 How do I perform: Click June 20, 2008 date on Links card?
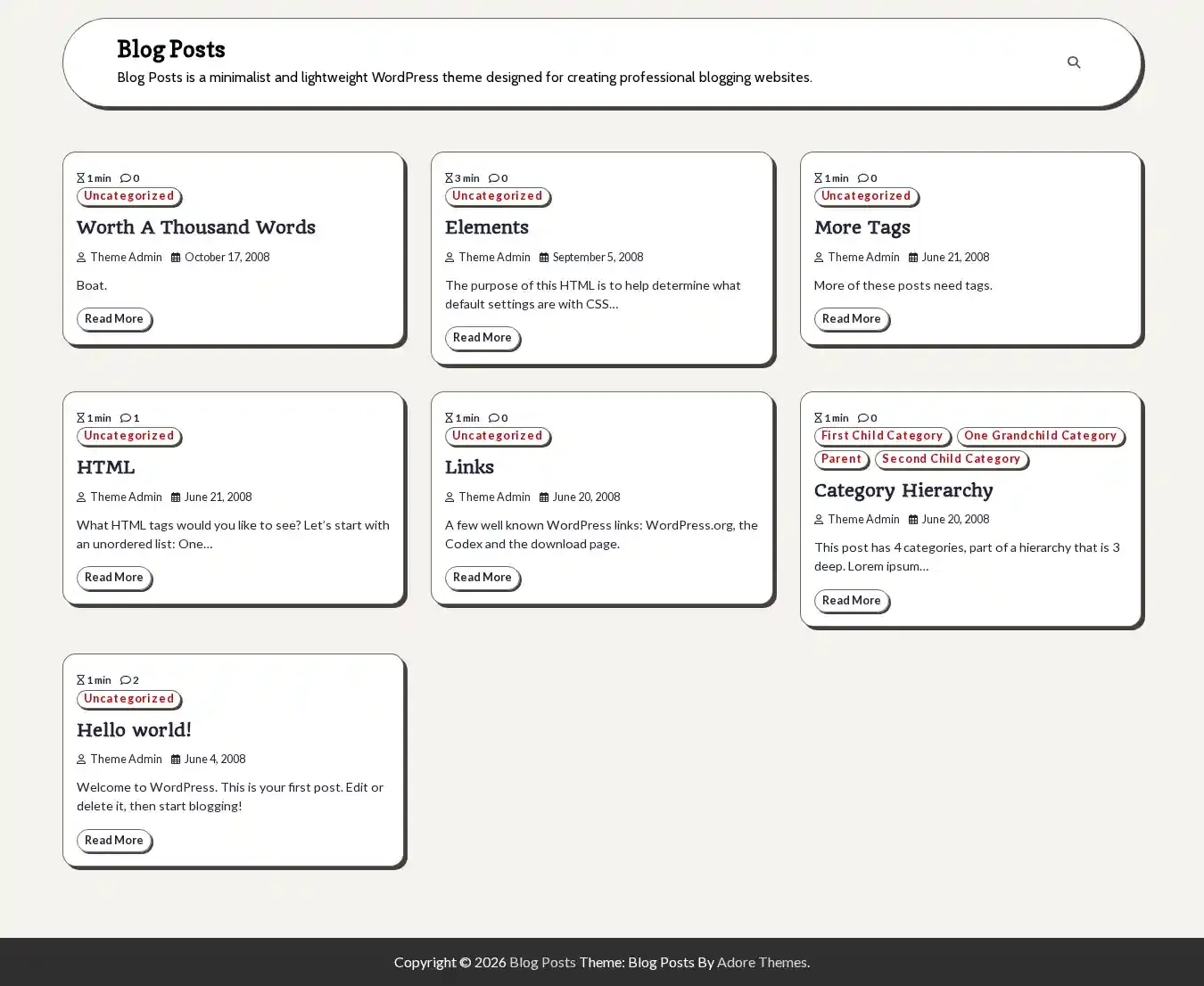coord(586,497)
